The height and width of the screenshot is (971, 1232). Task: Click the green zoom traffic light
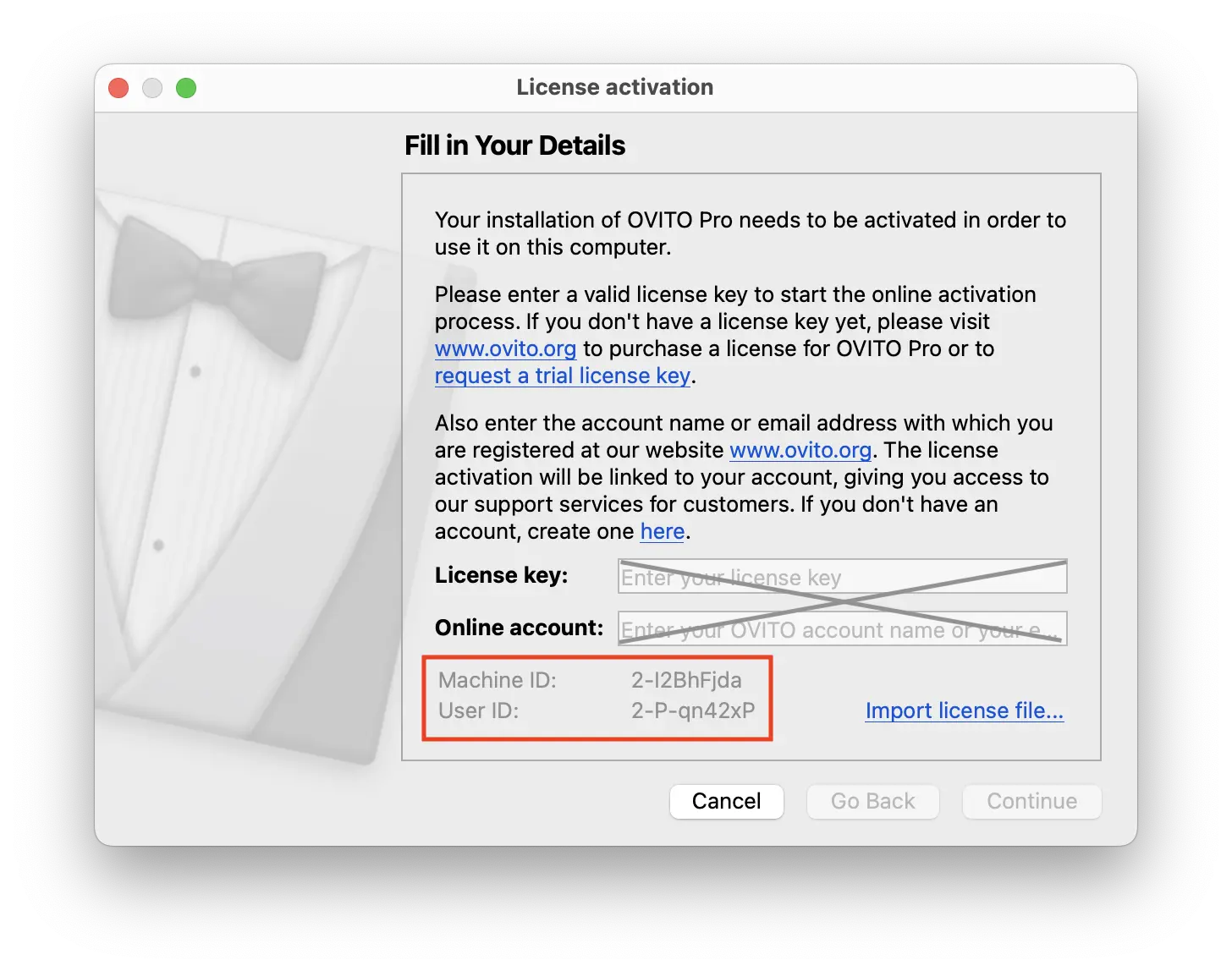pos(186,87)
